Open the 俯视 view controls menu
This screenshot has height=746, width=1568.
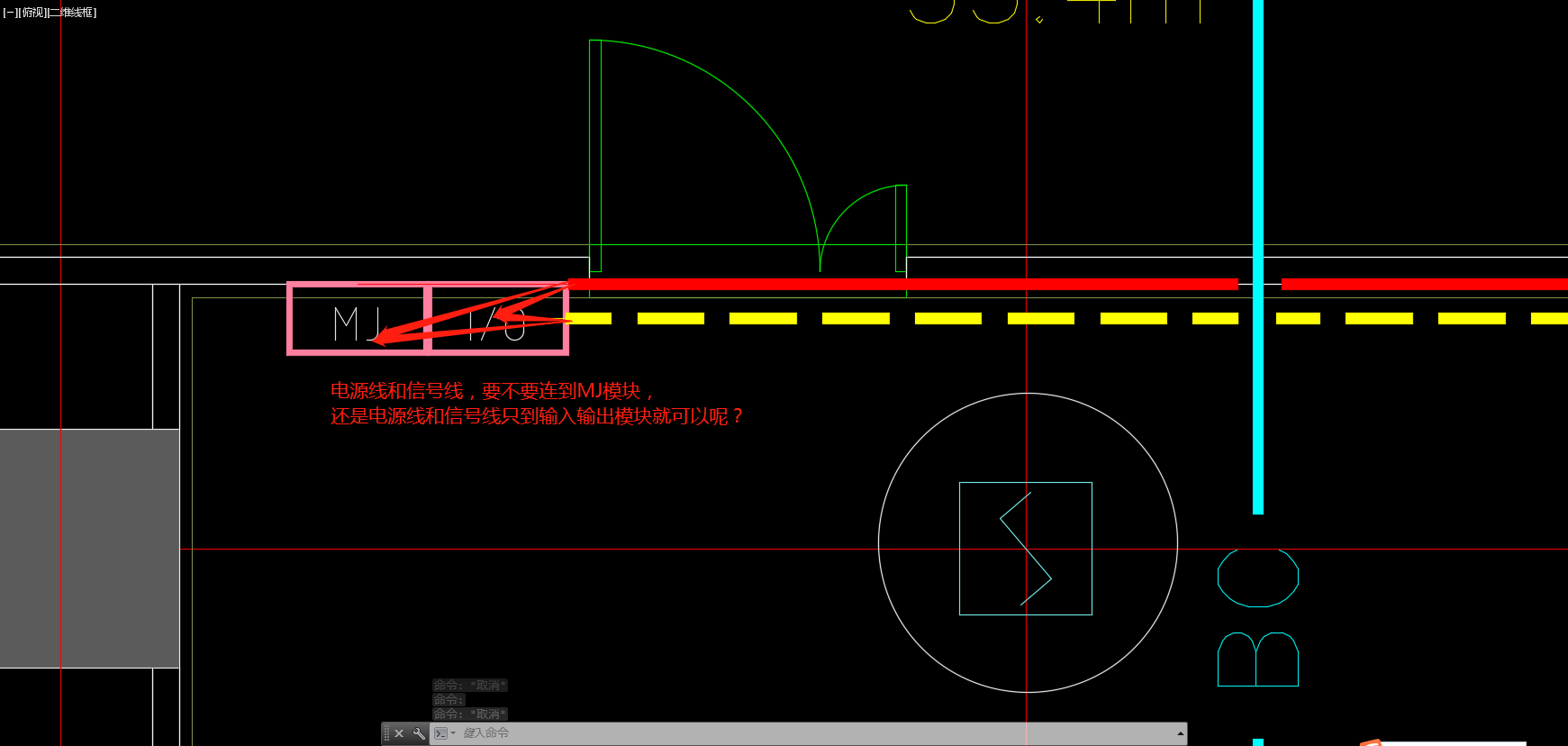pyautogui.click(x=32, y=13)
